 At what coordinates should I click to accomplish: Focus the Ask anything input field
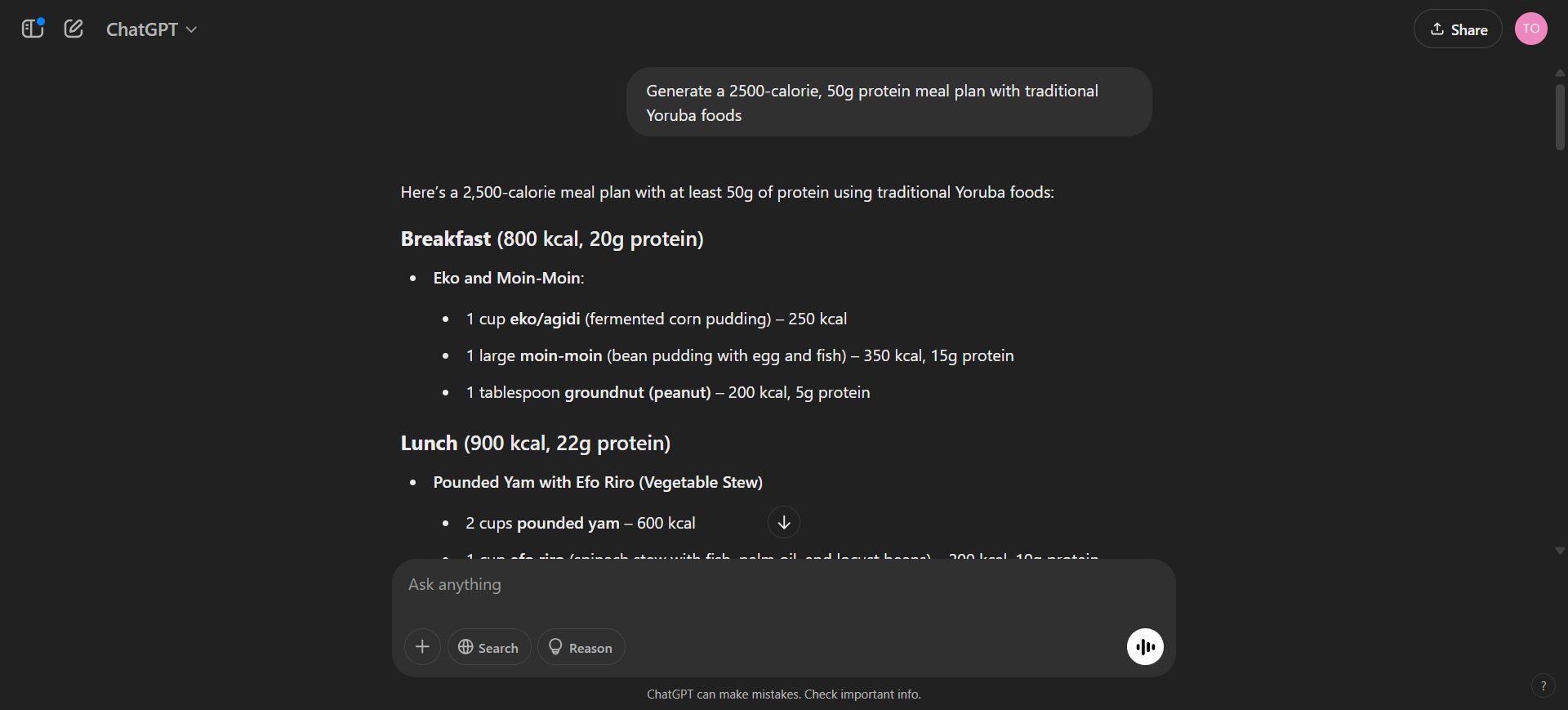[782, 585]
